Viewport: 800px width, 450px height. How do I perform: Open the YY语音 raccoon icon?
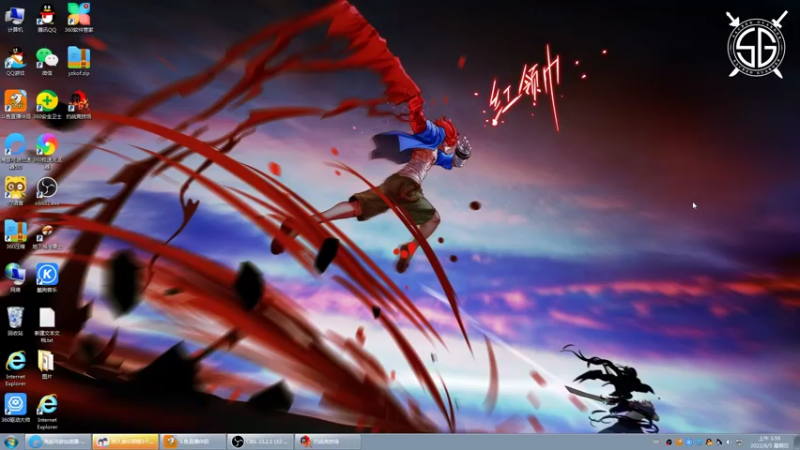point(15,191)
